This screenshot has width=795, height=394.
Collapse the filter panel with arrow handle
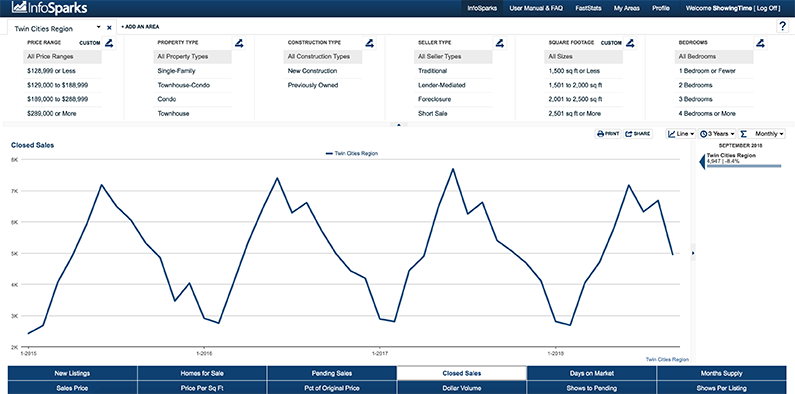coord(399,124)
